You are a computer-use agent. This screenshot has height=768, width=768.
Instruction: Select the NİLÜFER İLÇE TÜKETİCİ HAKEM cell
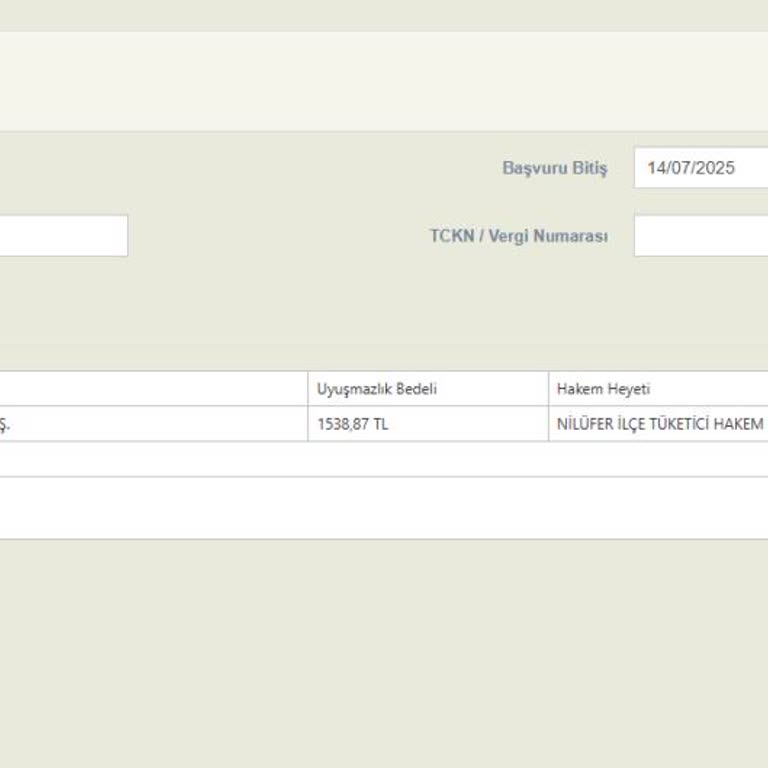tap(658, 424)
